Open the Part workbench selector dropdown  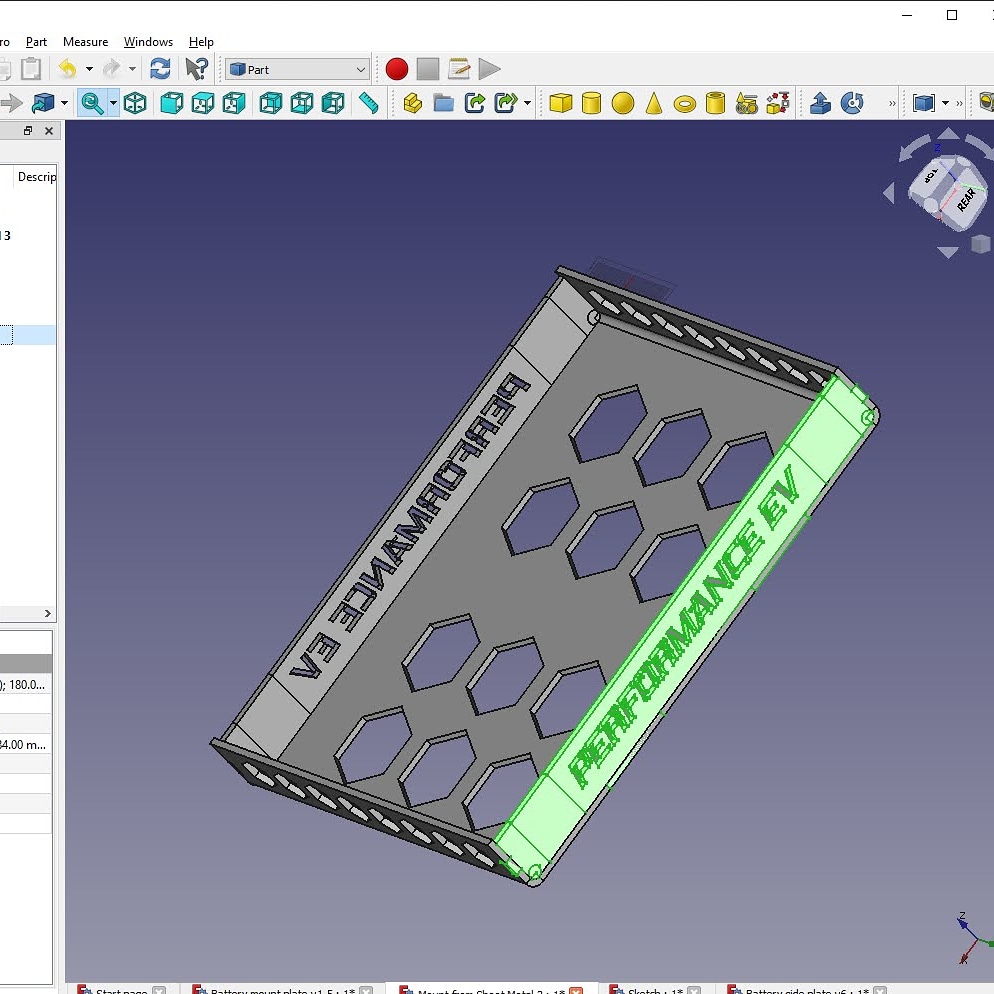pos(297,69)
